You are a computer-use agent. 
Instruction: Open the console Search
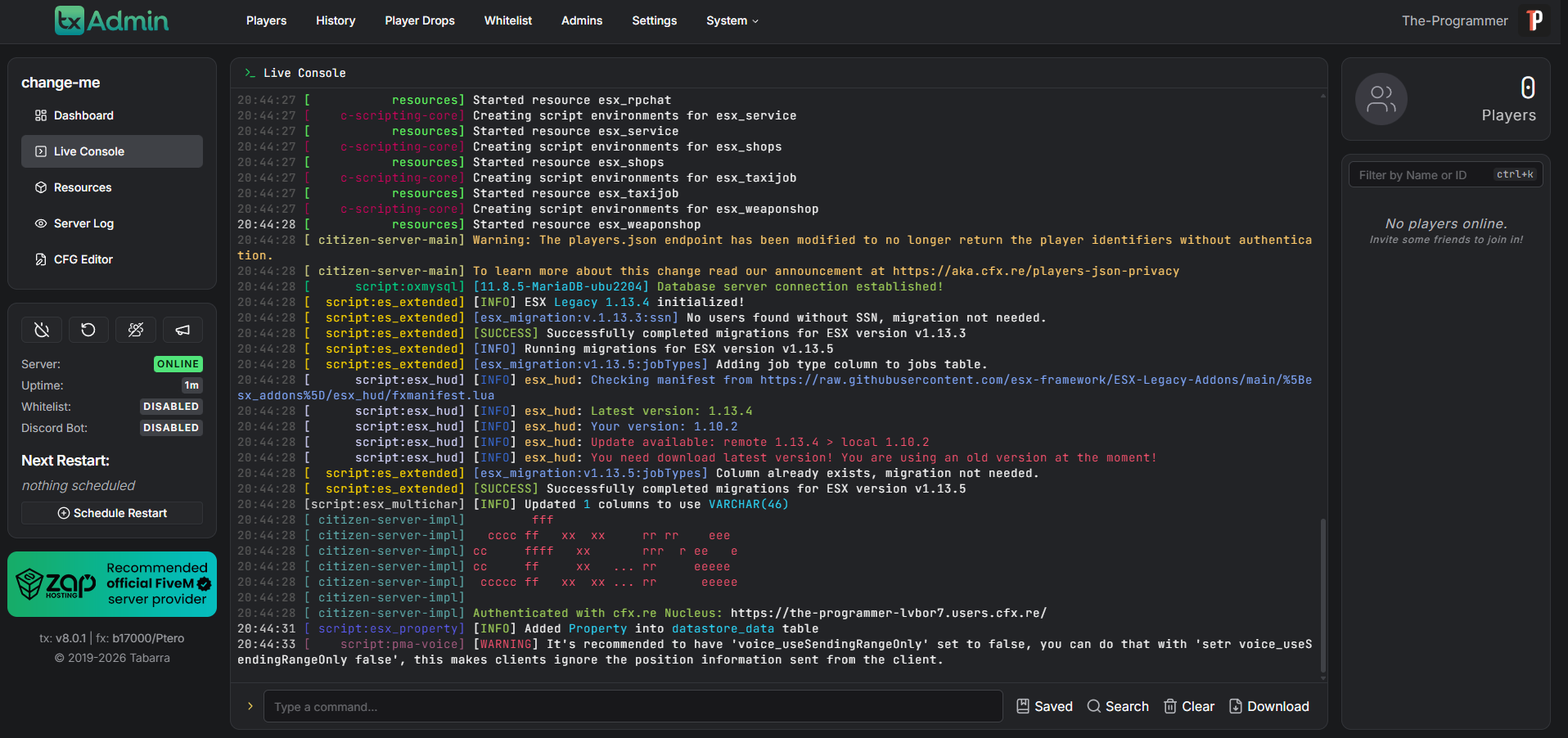[1118, 706]
